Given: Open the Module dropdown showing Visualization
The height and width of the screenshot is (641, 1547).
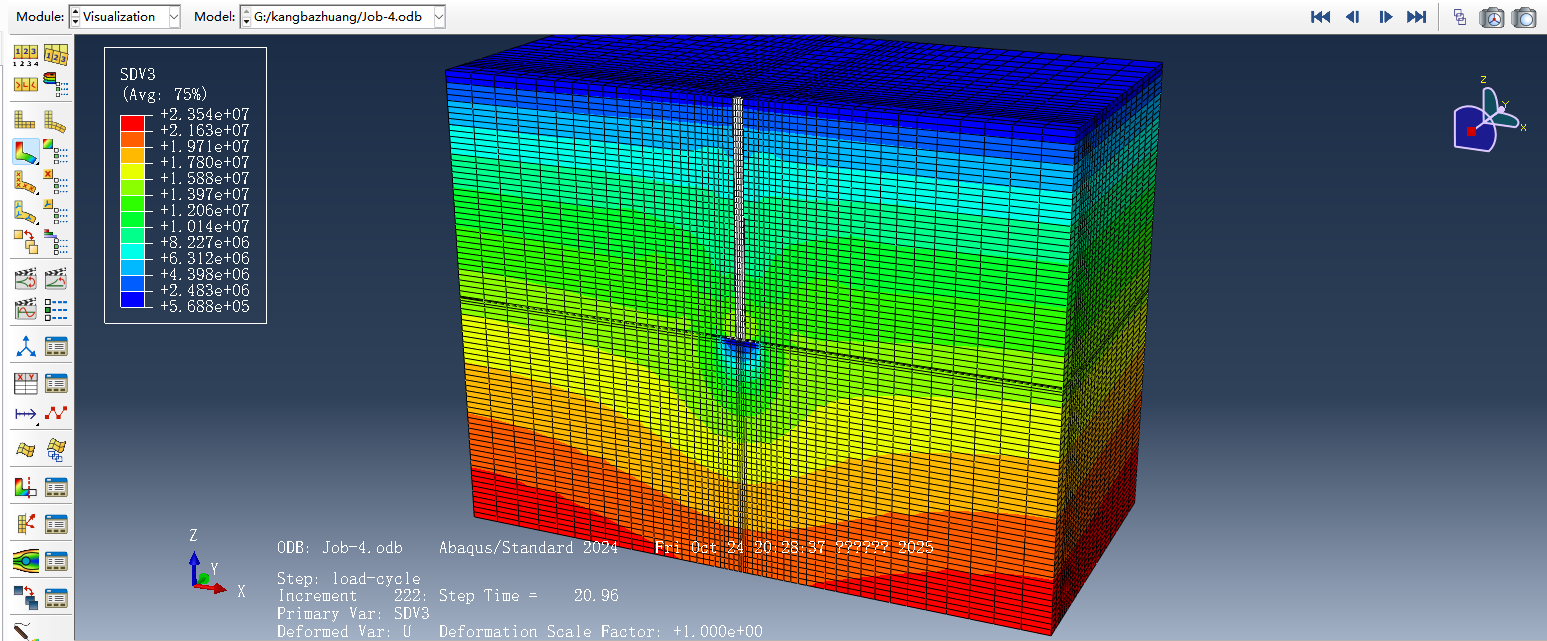Looking at the screenshot, I should click(x=125, y=16).
